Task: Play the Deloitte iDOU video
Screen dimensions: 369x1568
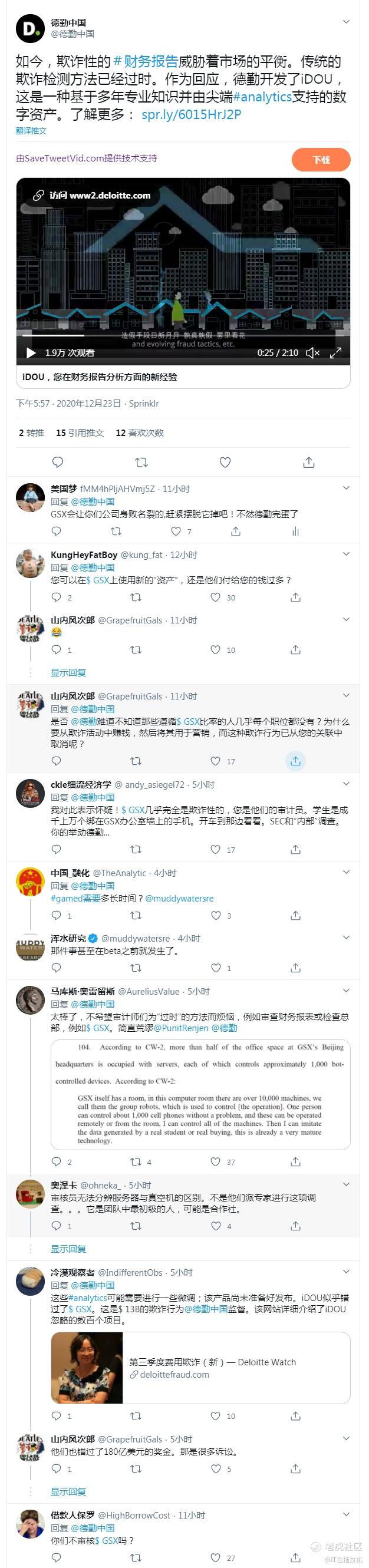Action: 31,352
